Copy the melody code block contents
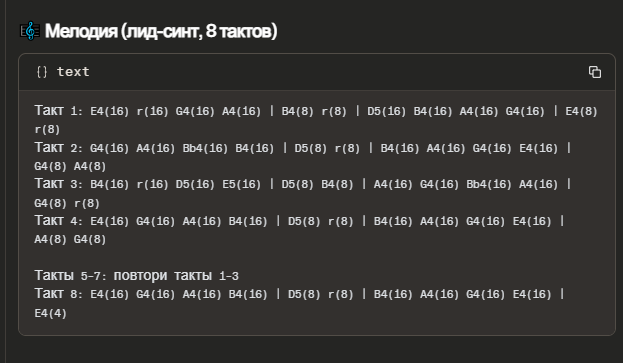 (x=594, y=72)
